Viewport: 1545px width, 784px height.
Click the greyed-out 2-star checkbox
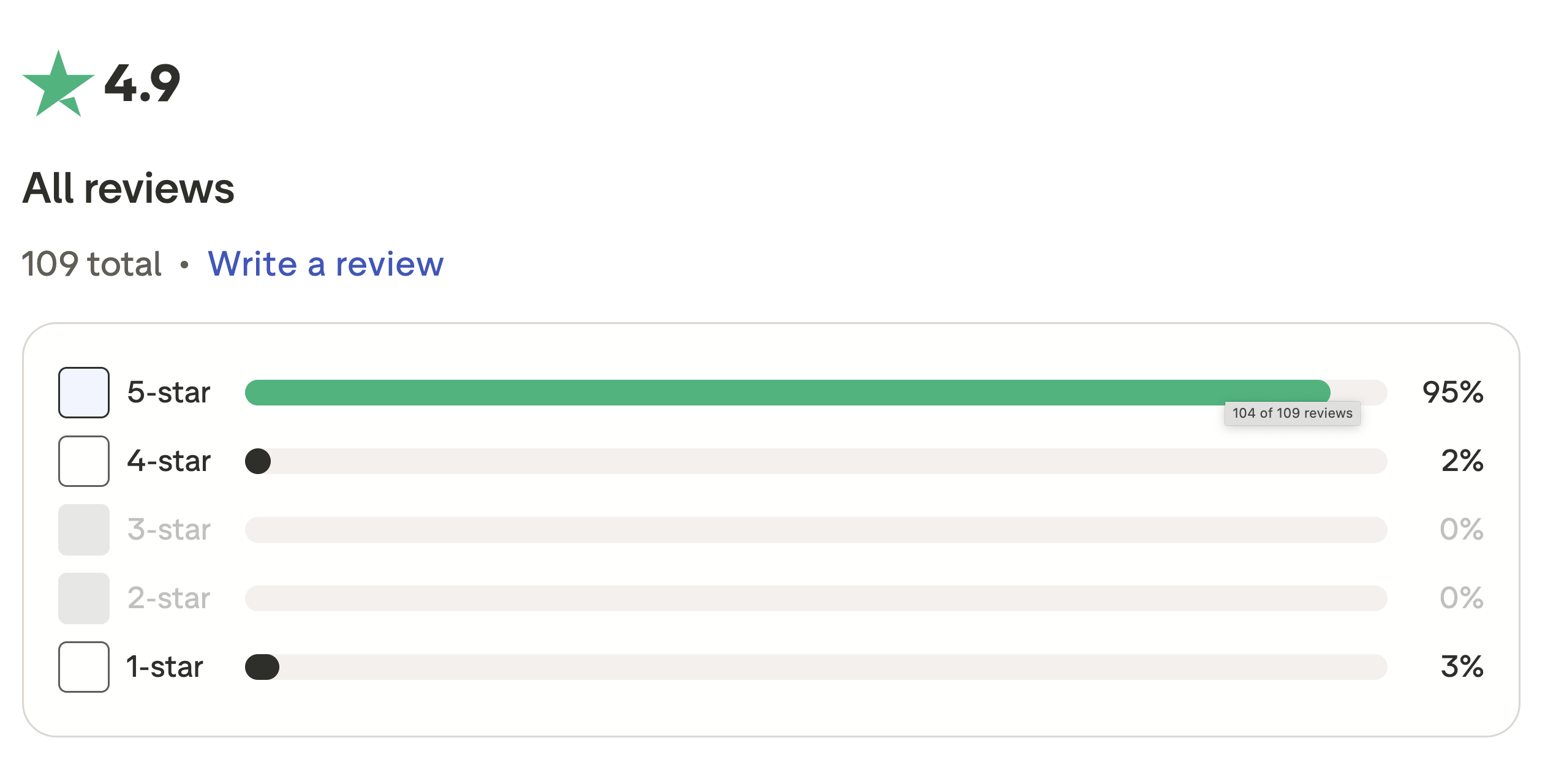pos(83,598)
